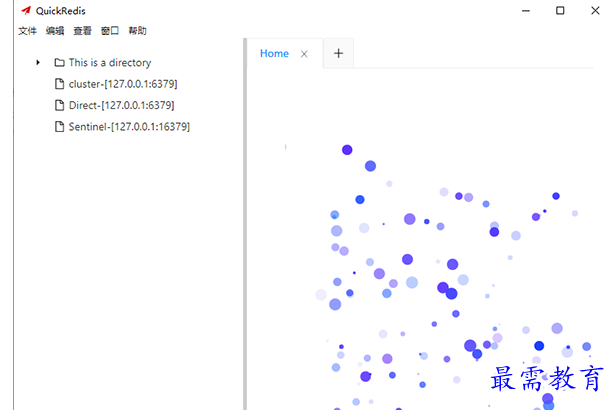
Task: Click the file icon beside Direct-[127.0.0.1:6379]
Action: (59, 105)
